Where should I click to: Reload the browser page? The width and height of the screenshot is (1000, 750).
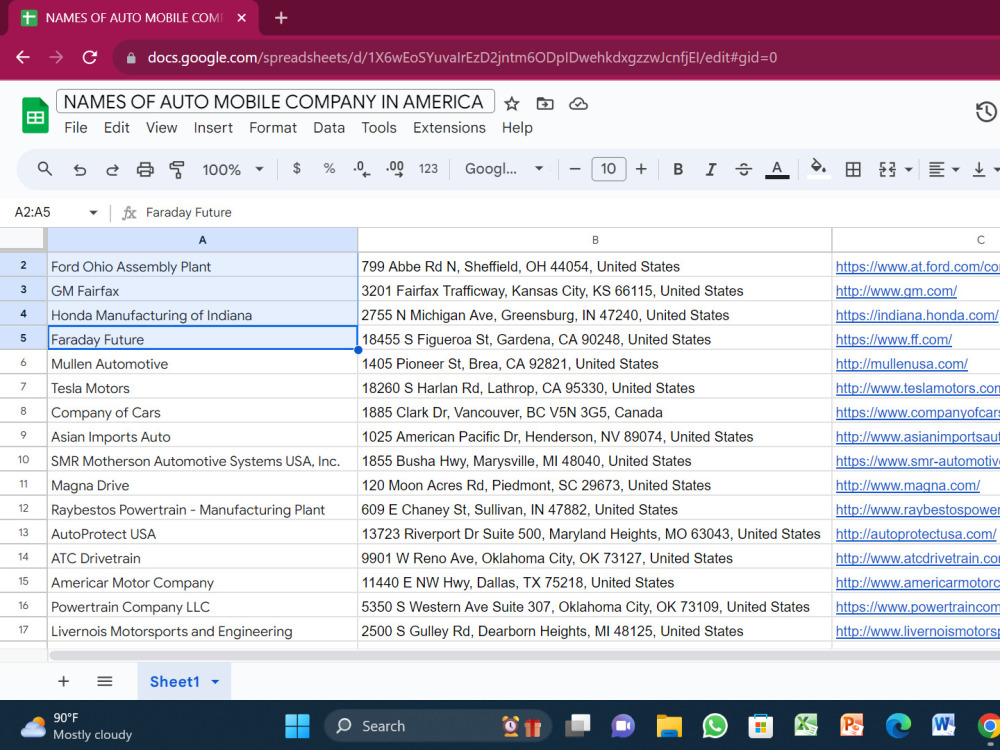point(89,57)
